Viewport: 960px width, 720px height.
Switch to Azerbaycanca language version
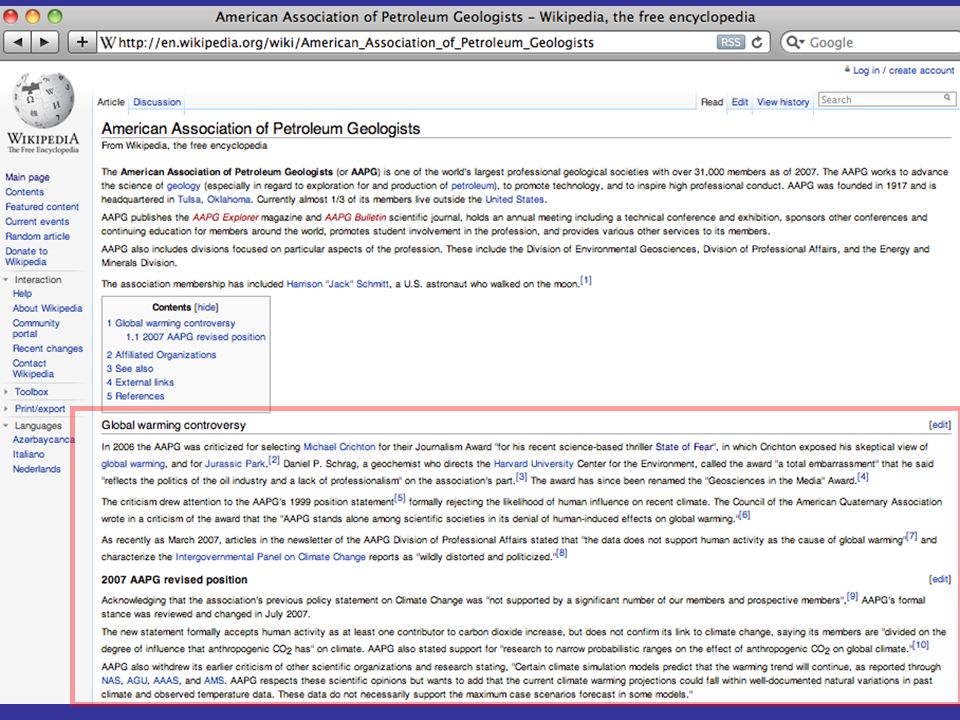[43, 440]
